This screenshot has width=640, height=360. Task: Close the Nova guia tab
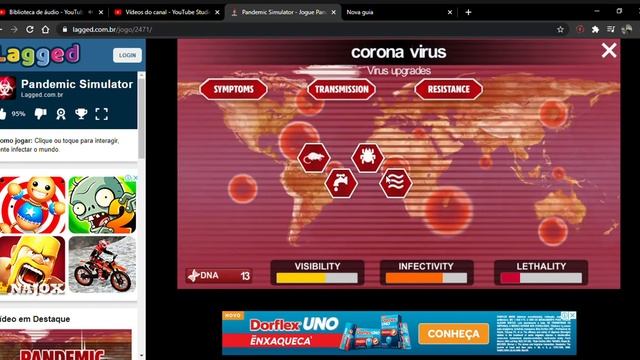450,12
